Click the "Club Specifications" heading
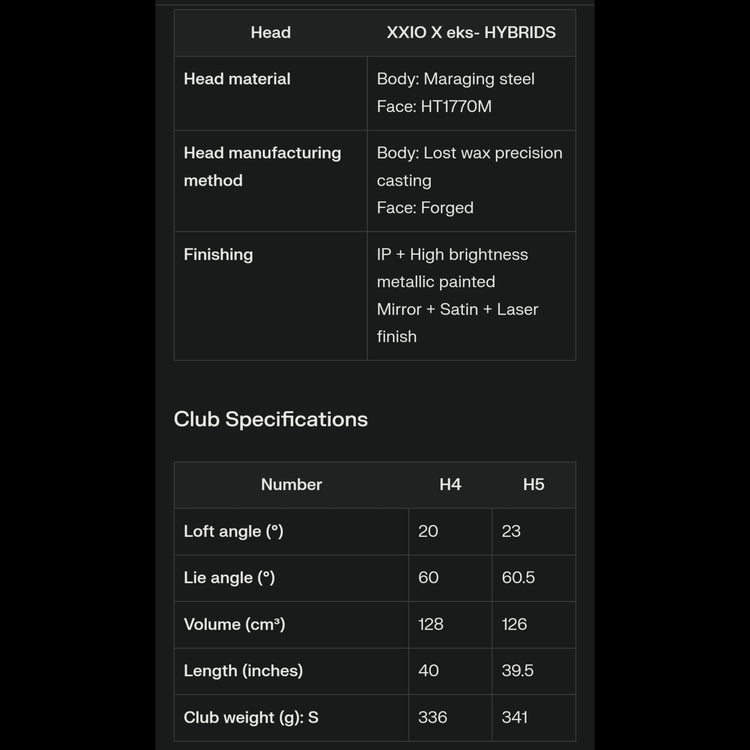 [271, 419]
